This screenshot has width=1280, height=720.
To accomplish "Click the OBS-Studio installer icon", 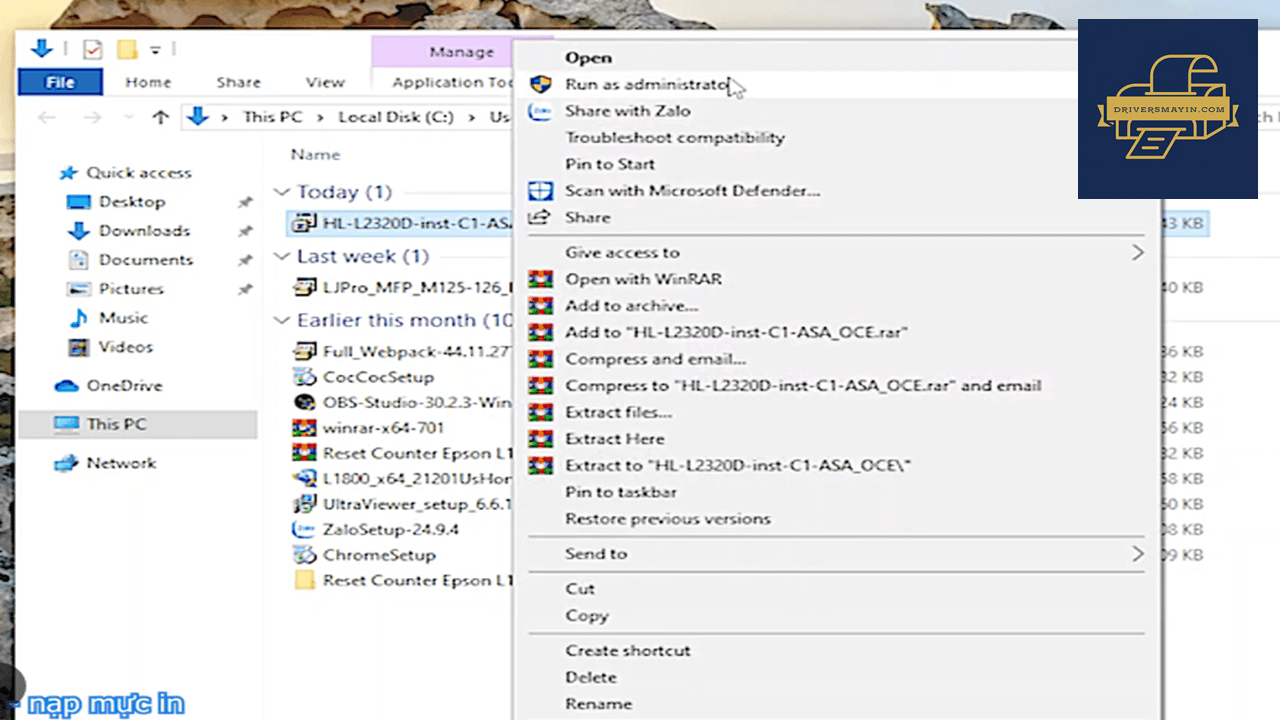I will click(x=305, y=402).
